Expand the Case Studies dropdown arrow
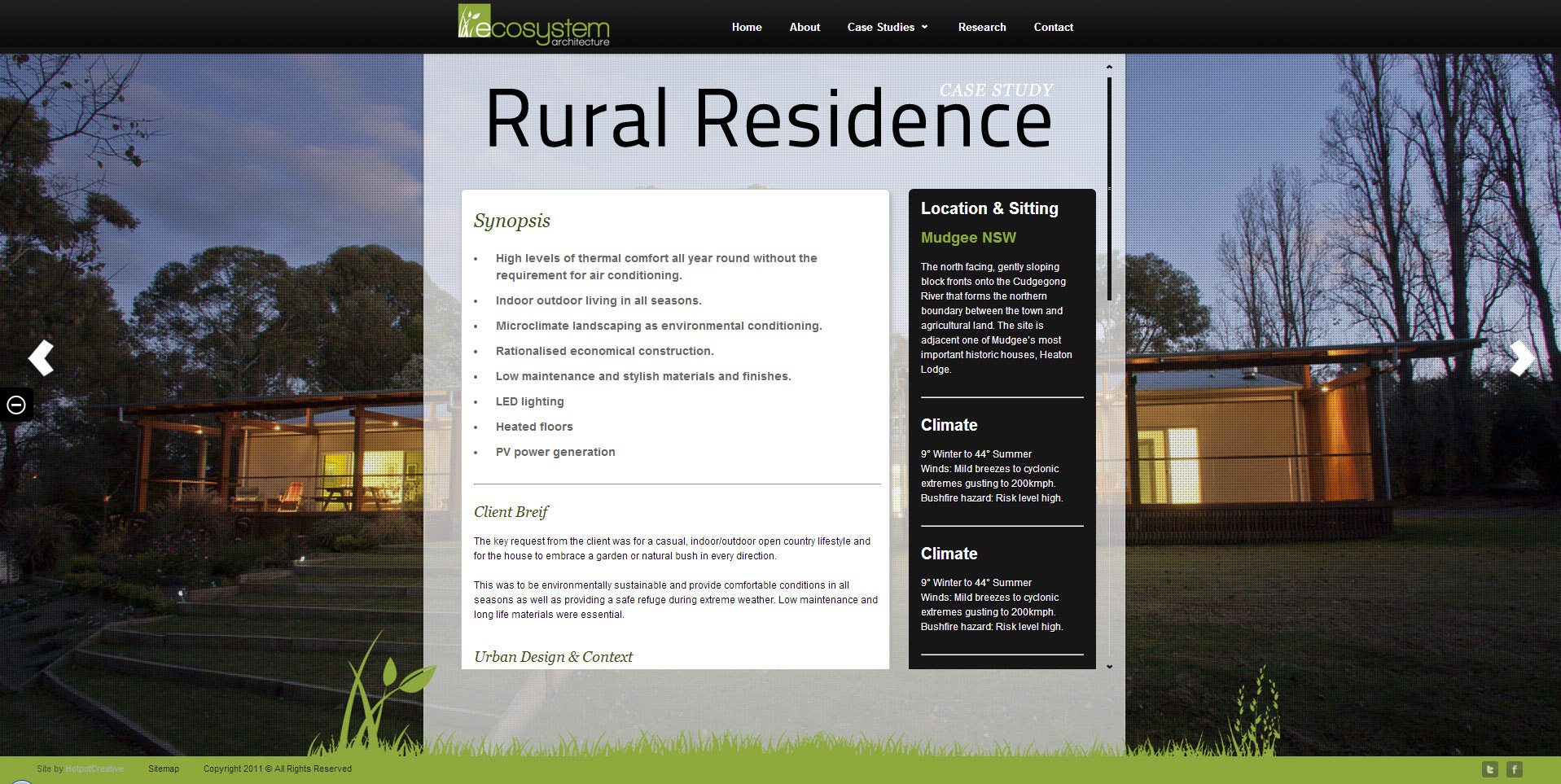 pyautogui.click(x=924, y=27)
